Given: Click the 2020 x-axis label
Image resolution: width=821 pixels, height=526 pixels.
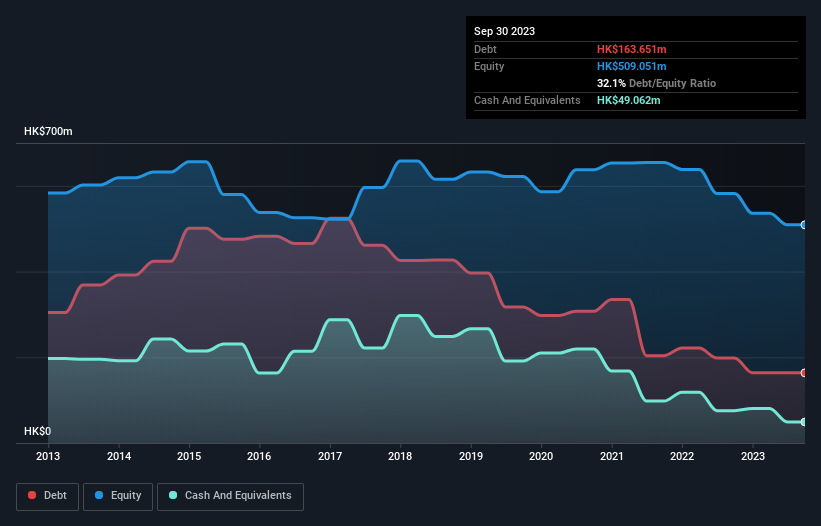Looking at the screenshot, I should (x=541, y=456).
